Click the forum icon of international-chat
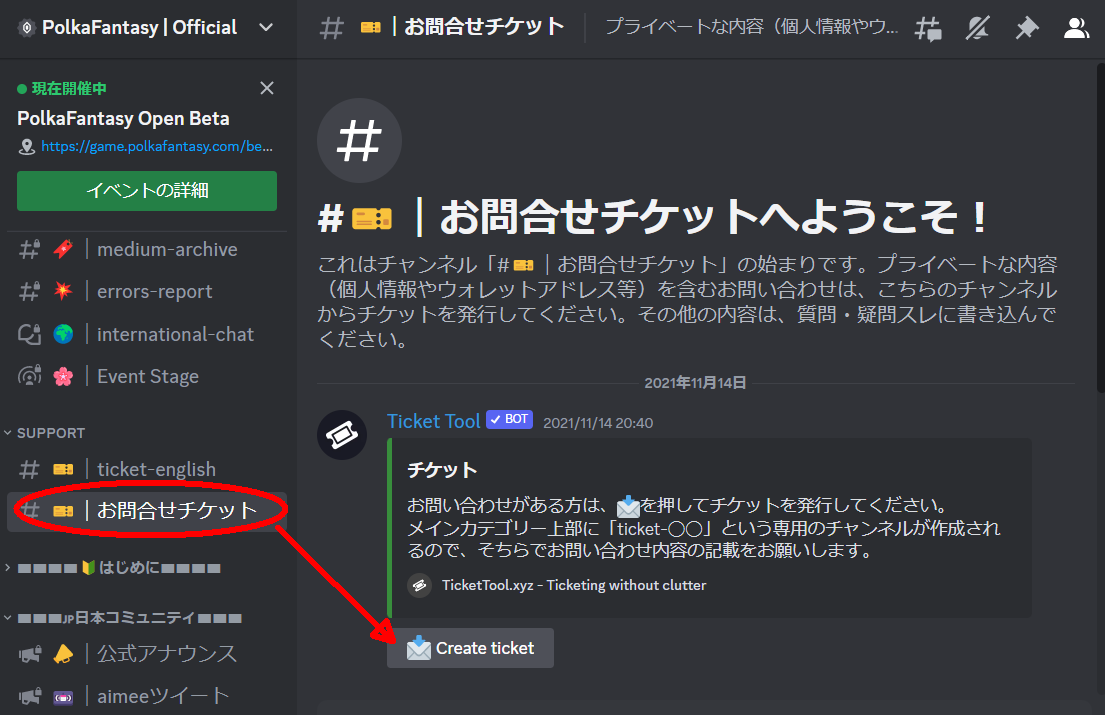 pyautogui.click(x=30, y=334)
